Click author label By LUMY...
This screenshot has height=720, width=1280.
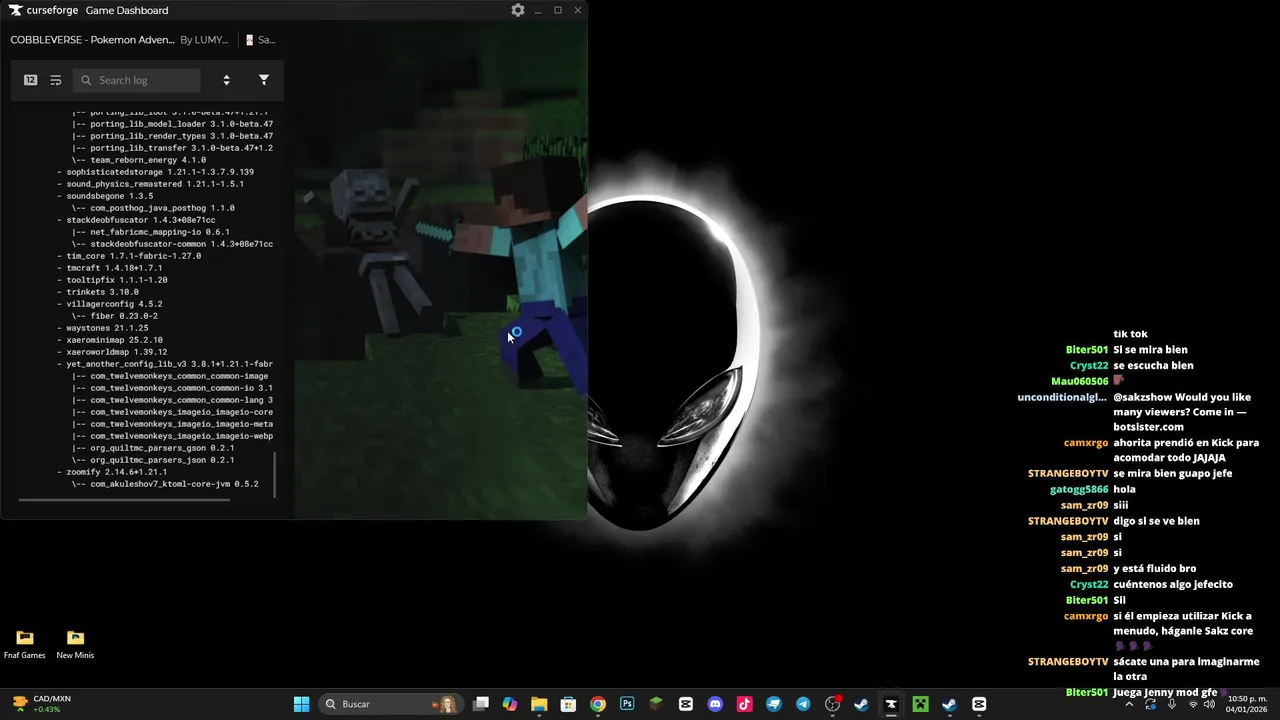click(204, 40)
